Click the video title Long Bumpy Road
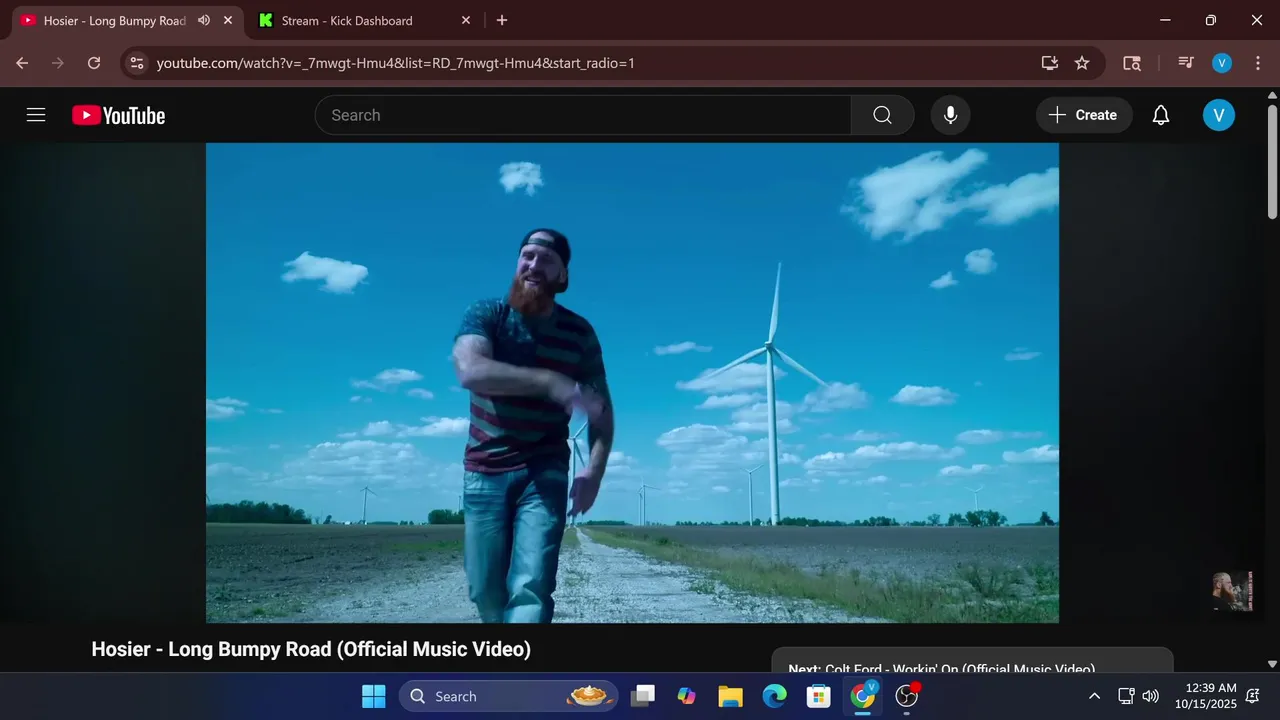This screenshot has height=720, width=1280. (311, 649)
